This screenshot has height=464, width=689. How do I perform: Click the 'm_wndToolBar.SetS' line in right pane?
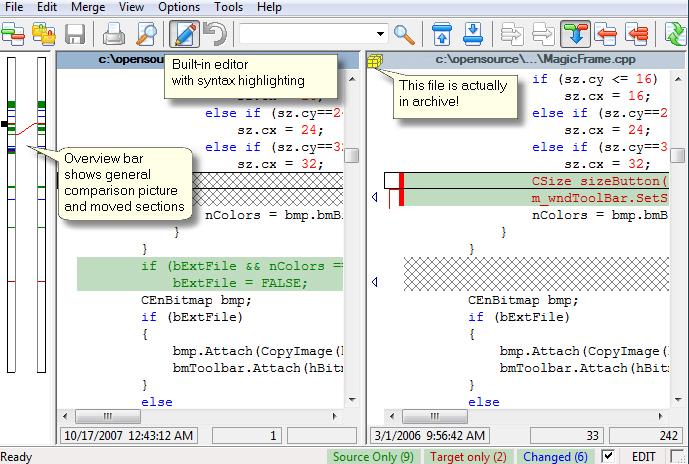(536, 198)
